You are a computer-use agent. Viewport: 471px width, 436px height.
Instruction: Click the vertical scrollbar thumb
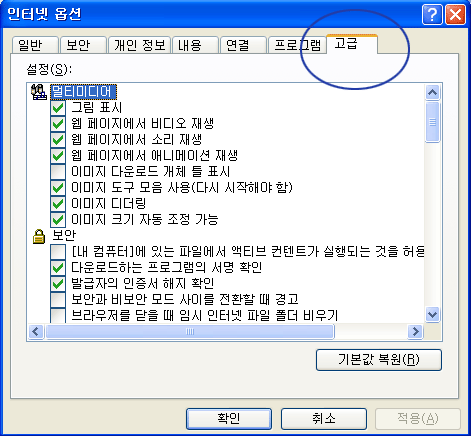tap(432, 122)
